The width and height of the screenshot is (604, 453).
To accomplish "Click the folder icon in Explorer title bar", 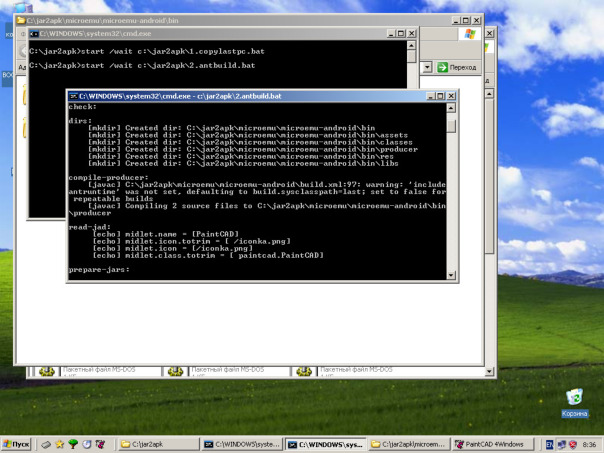I will pos(20,19).
